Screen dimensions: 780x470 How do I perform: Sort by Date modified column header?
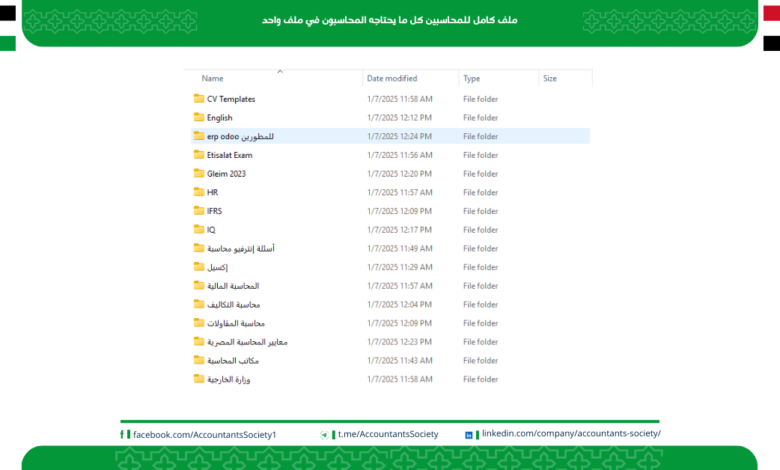pyautogui.click(x=392, y=78)
